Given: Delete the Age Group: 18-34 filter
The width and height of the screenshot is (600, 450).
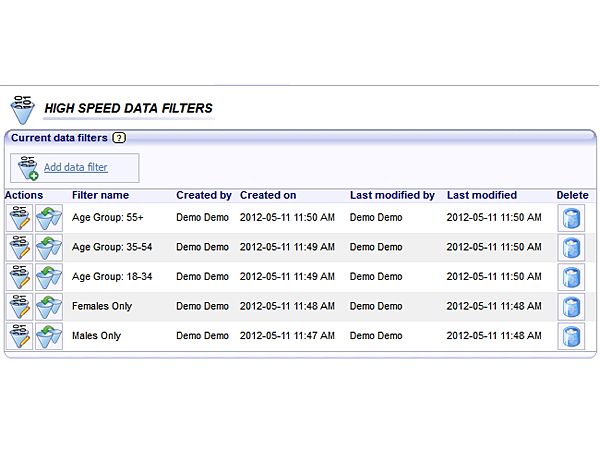Looking at the screenshot, I should [570, 277].
